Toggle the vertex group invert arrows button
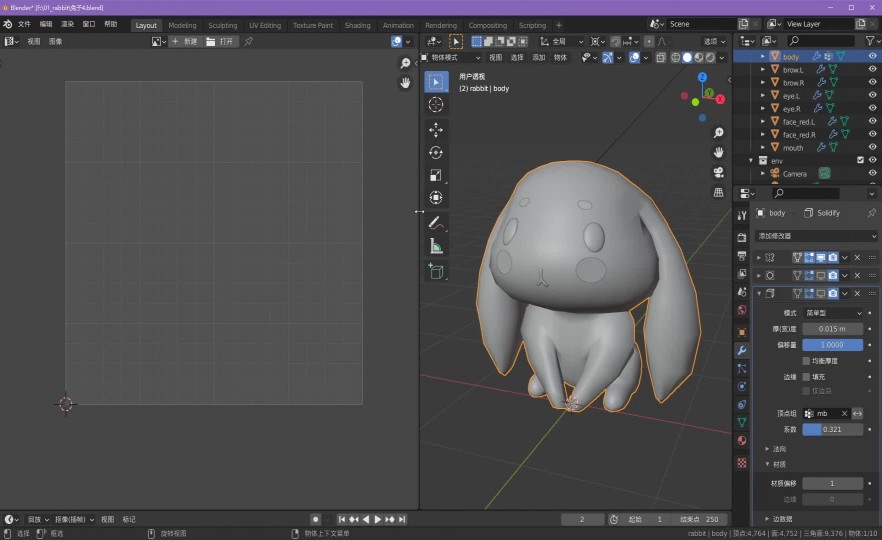This screenshot has width=882, height=540. click(857, 413)
